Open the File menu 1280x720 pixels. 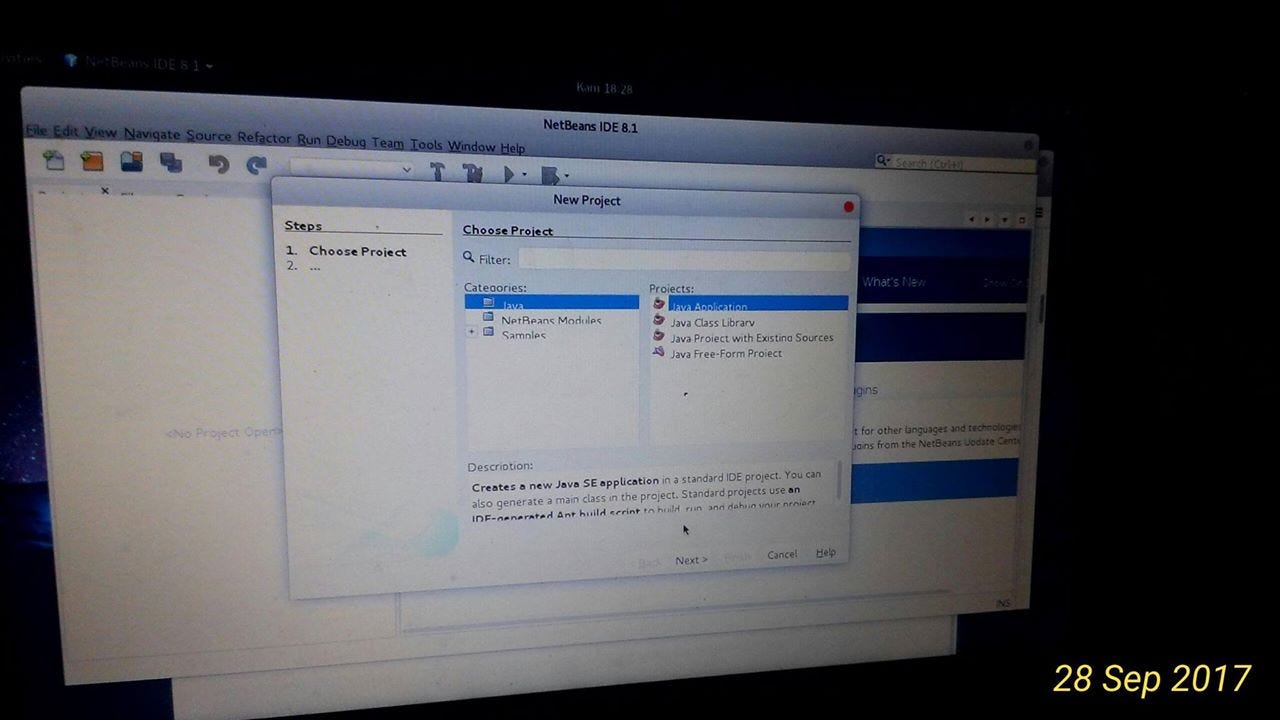tap(36, 131)
